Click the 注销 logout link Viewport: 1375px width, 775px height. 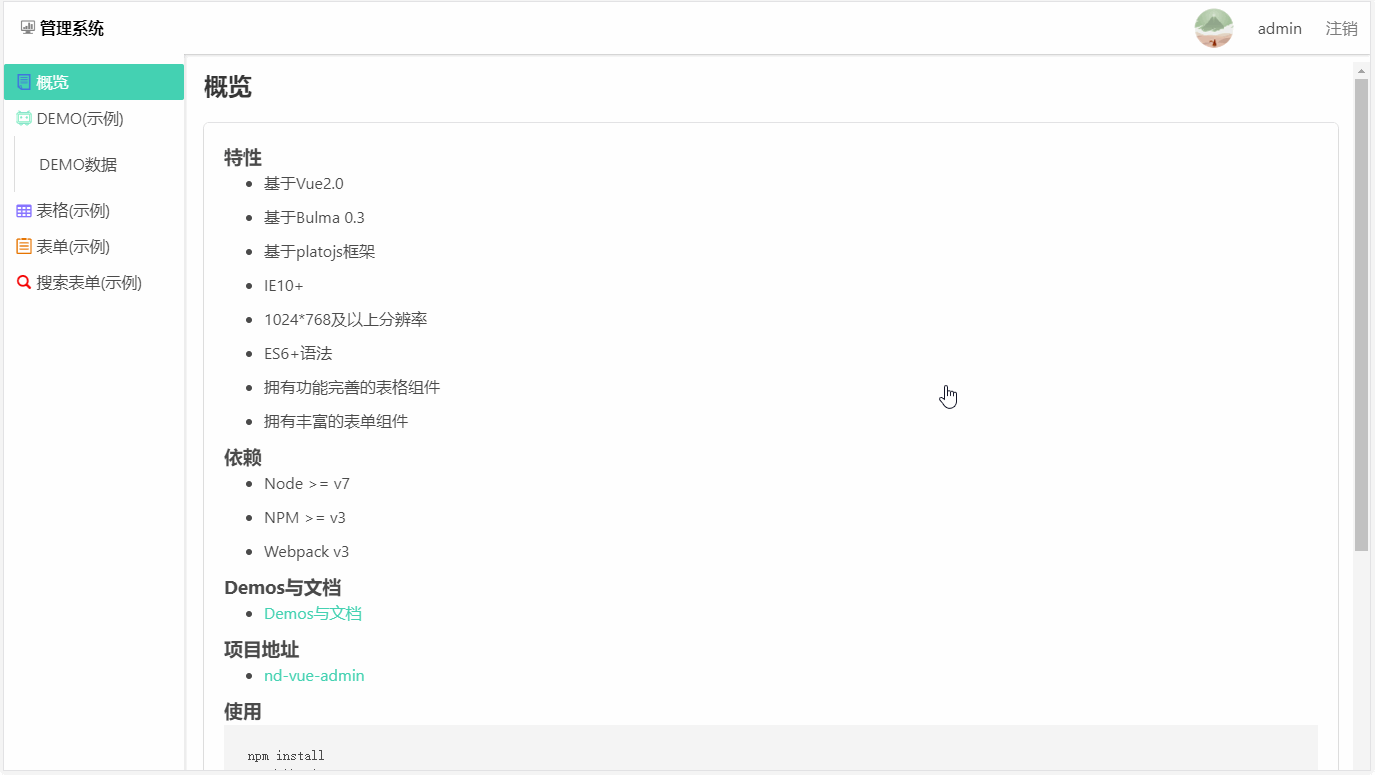tap(1341, 28)
